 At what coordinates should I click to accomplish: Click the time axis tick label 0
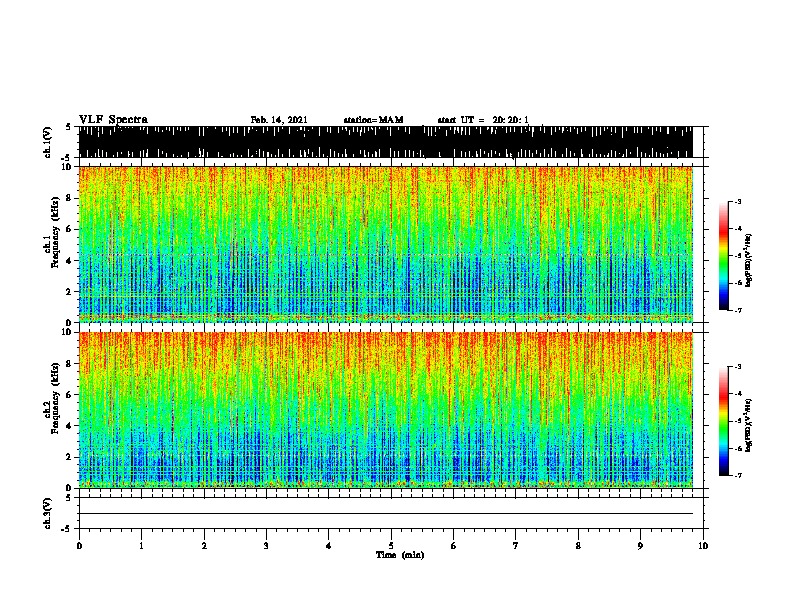(x=79, y=545)
